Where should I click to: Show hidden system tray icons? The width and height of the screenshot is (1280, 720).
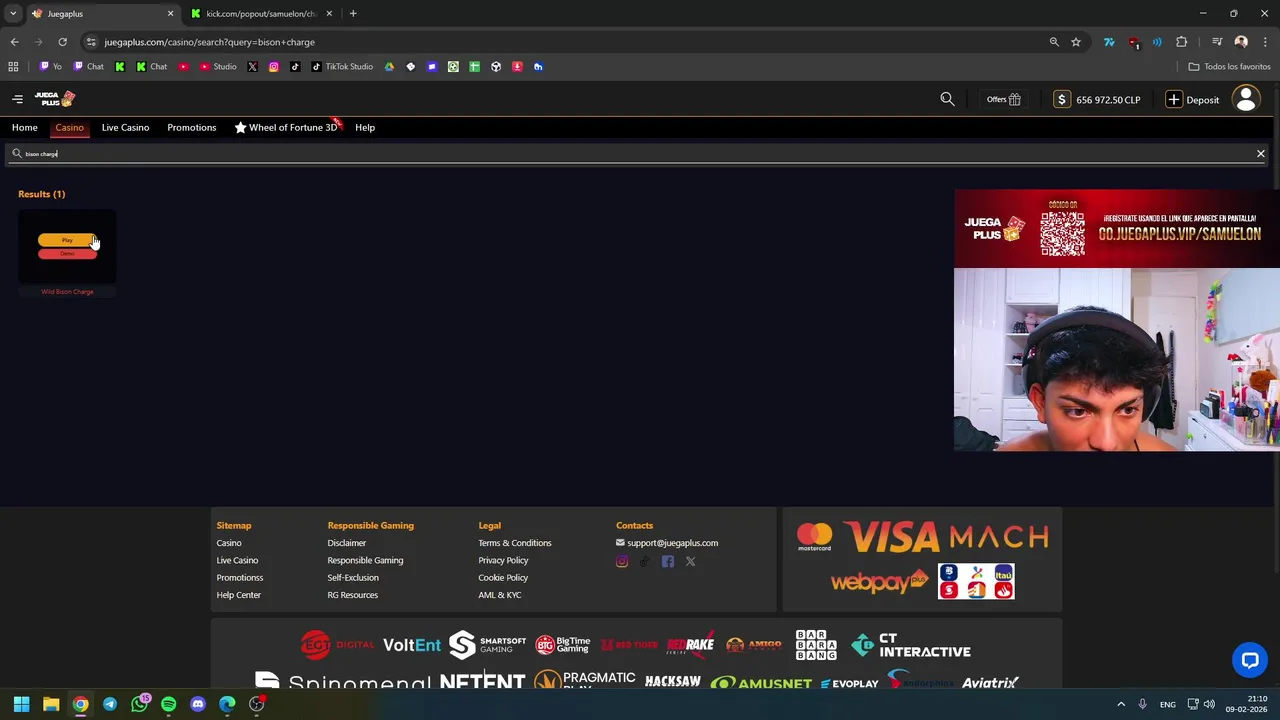[1121, 704]
